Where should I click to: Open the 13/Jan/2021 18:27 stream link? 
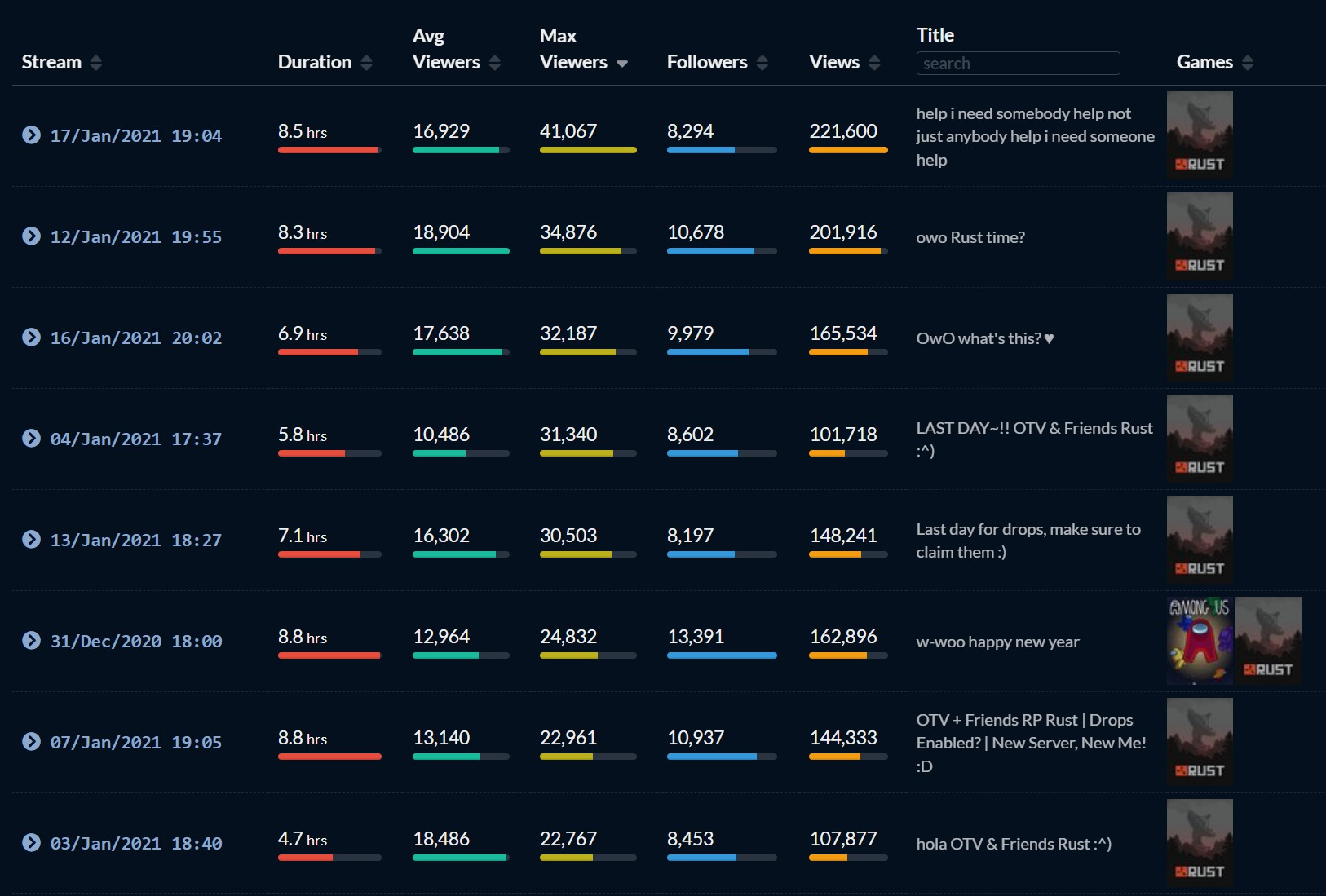136,541
